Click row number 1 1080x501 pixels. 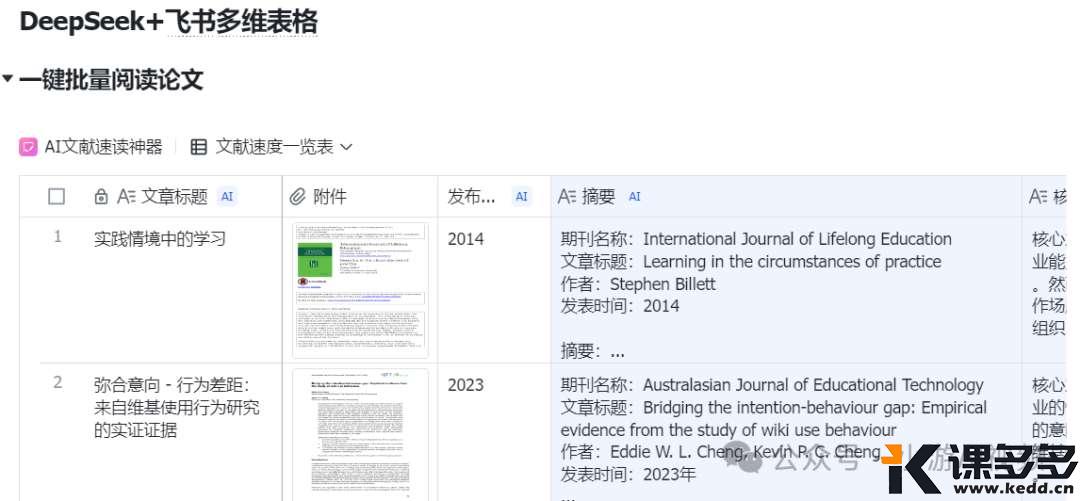[58, 236]
